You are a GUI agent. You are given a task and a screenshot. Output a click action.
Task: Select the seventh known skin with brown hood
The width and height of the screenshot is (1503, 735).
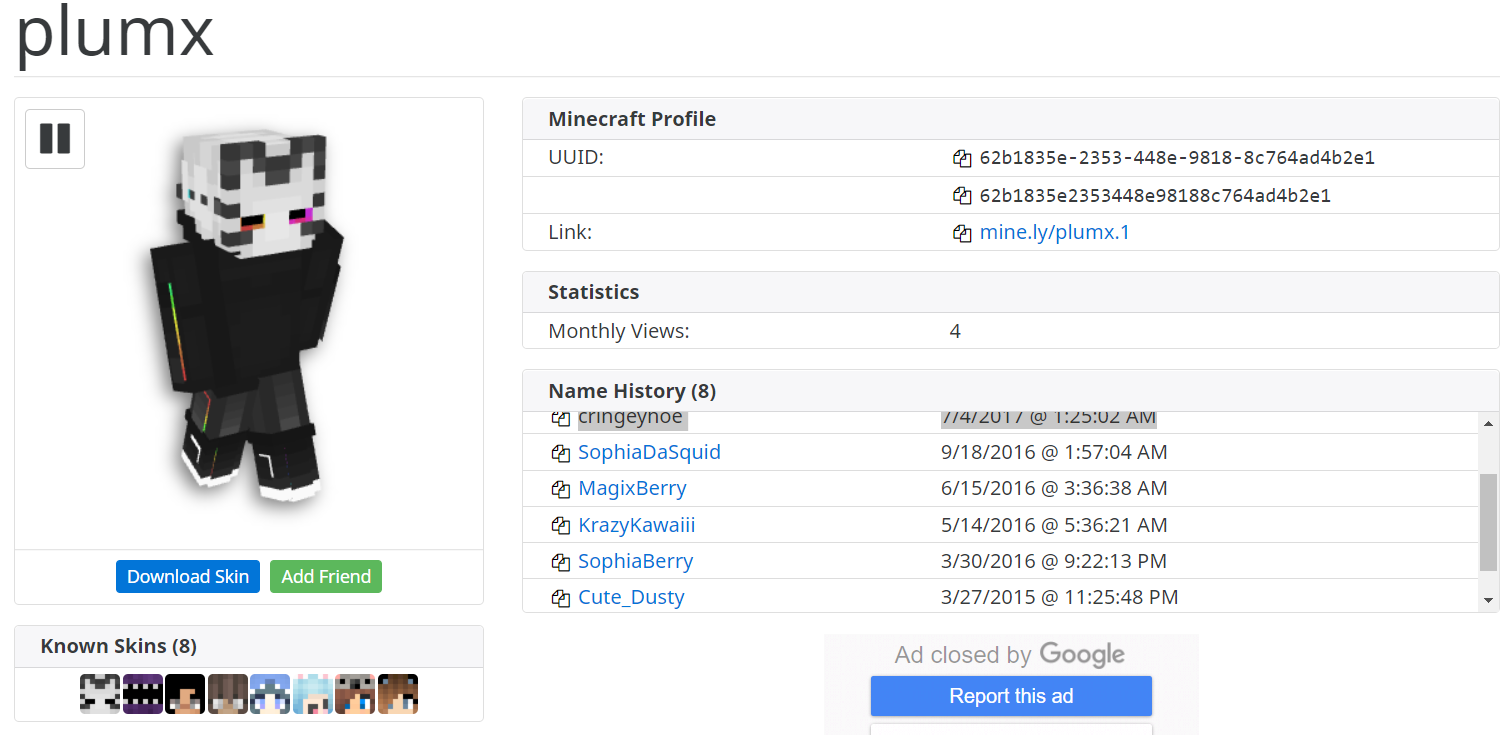point(355,694)
